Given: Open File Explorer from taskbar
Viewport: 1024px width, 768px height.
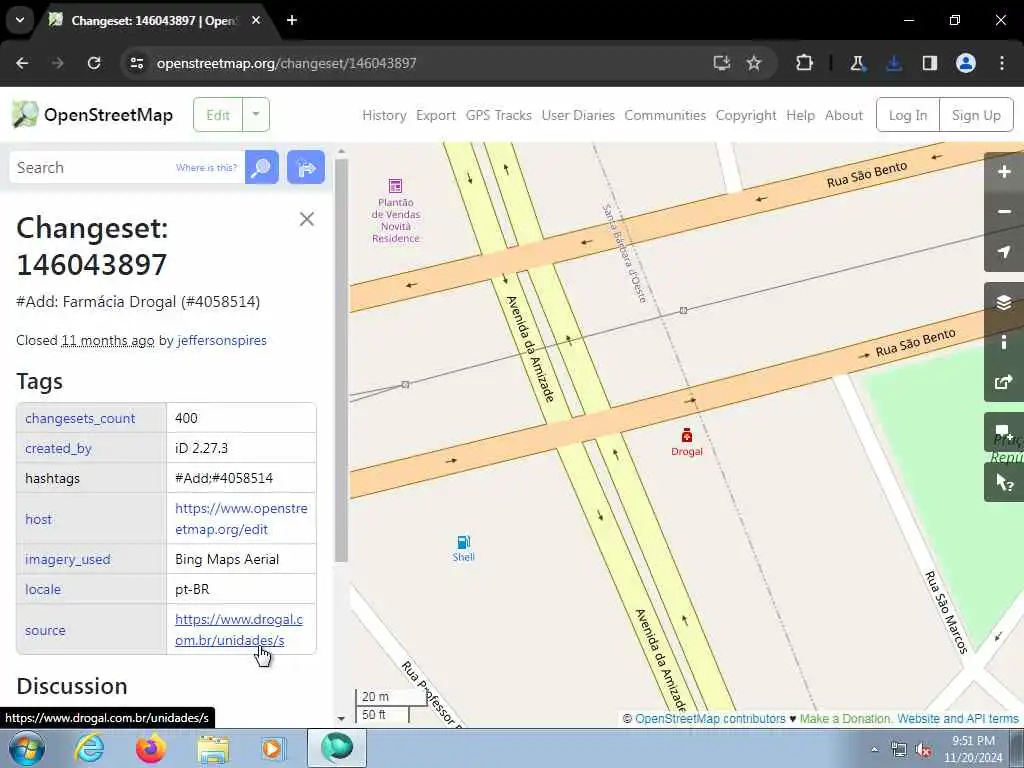Looking at the screenshot, I should pos(213,749).
